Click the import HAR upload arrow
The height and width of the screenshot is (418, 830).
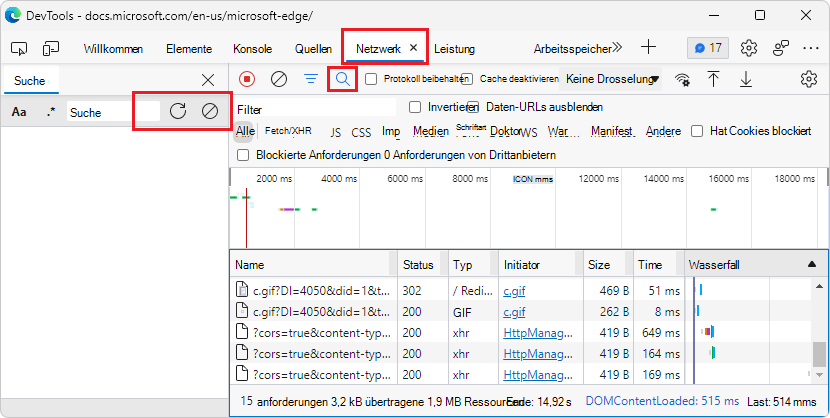pyautogui.click(x=714, y=79)
